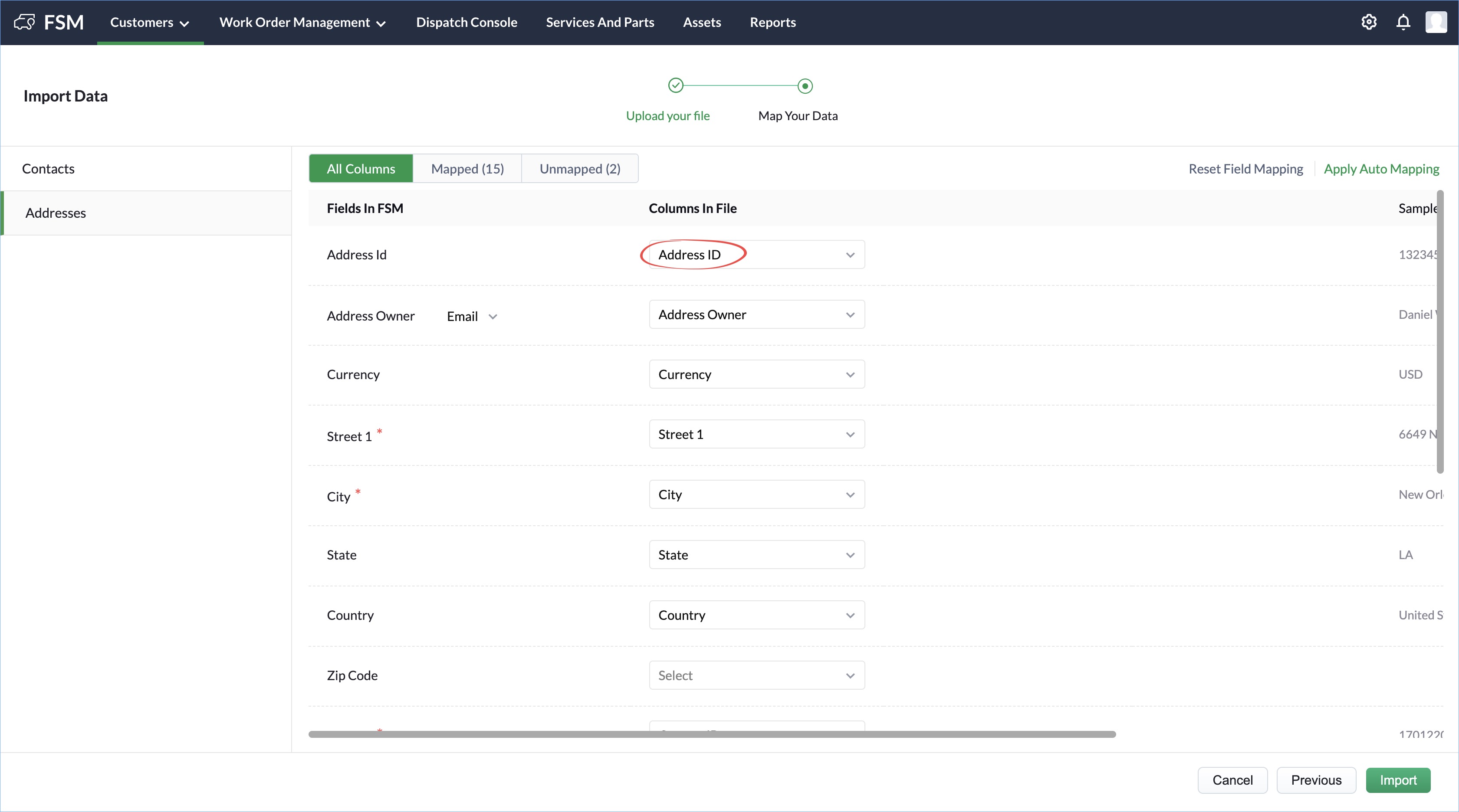This screenshot has height=812, width=1459.
Task: Expand the Customers menu chevron
Action: [x=184, y=24]
